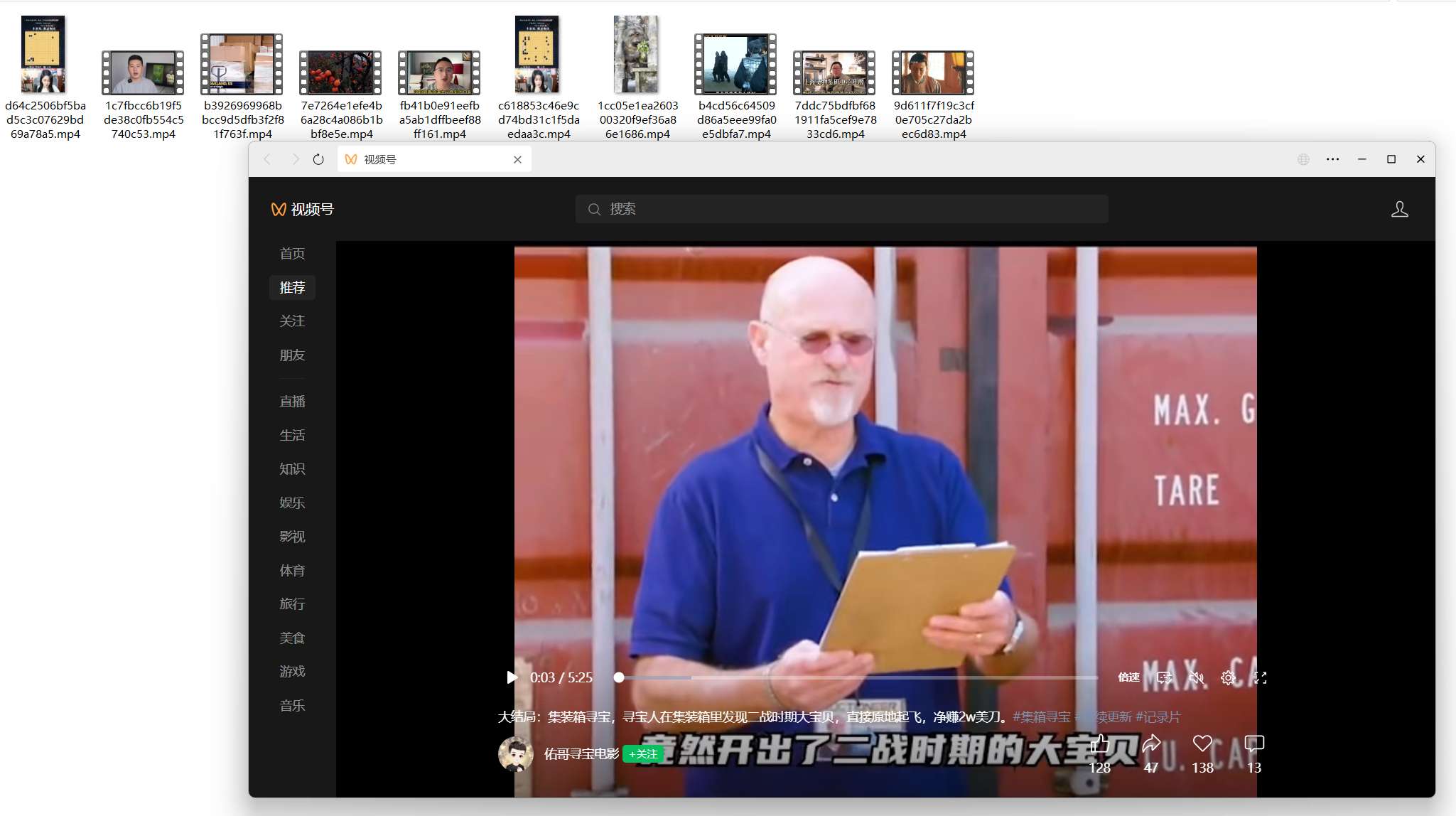Image resolution: width=1456 pixels, height=816 pixels.
Task: Click the play button on the video
Action: tap(511, 677)
